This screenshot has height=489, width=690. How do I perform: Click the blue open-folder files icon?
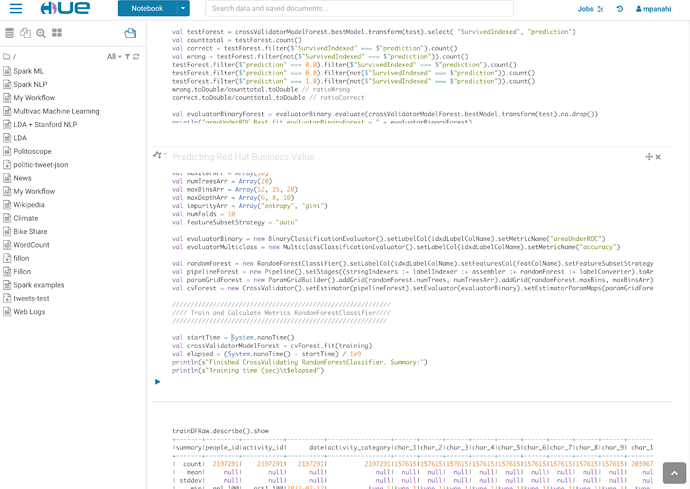click(x=130, y=33)
